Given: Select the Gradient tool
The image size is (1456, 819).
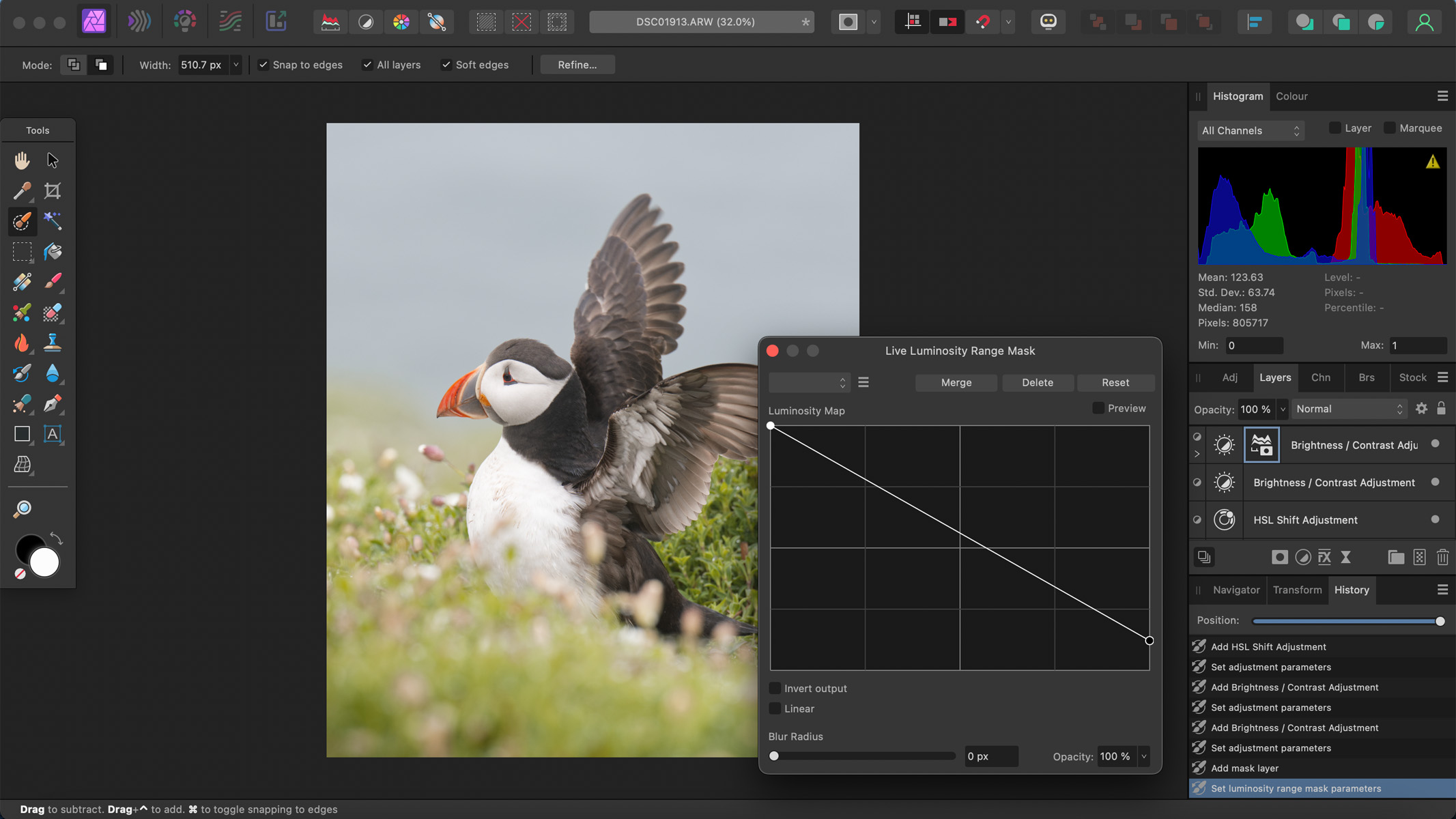Looking at the screenshot, I should pos(53,373).
